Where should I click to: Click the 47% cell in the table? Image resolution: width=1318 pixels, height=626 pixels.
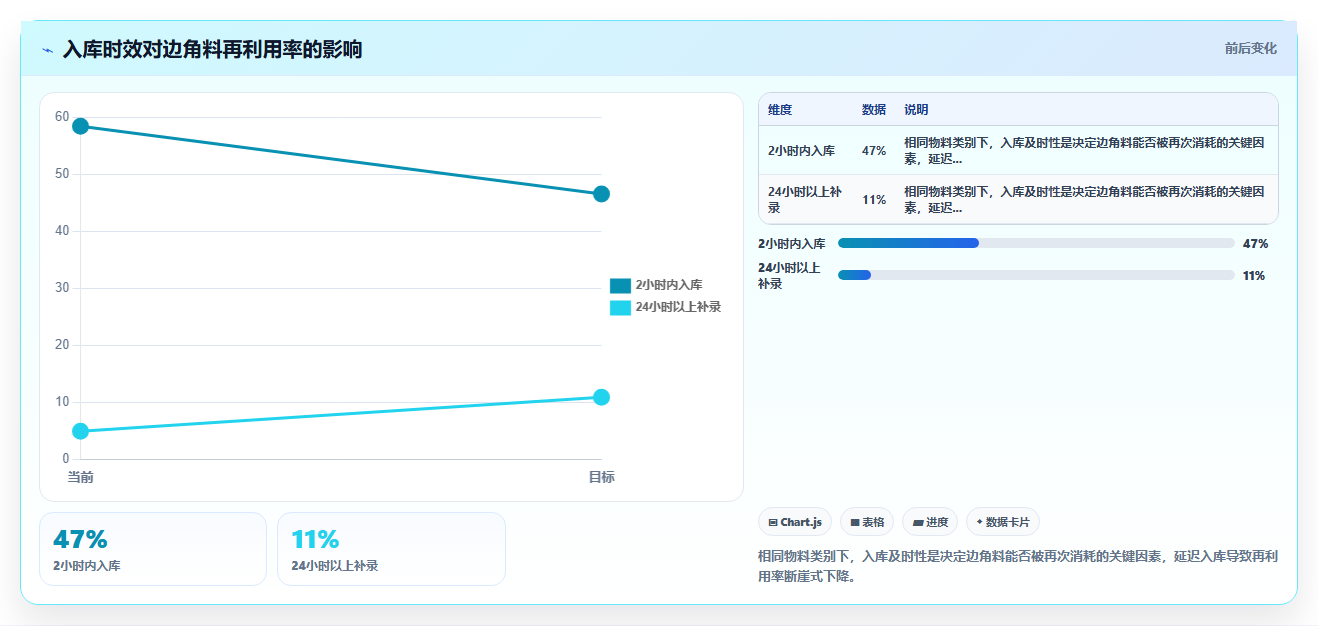point(874,151)
